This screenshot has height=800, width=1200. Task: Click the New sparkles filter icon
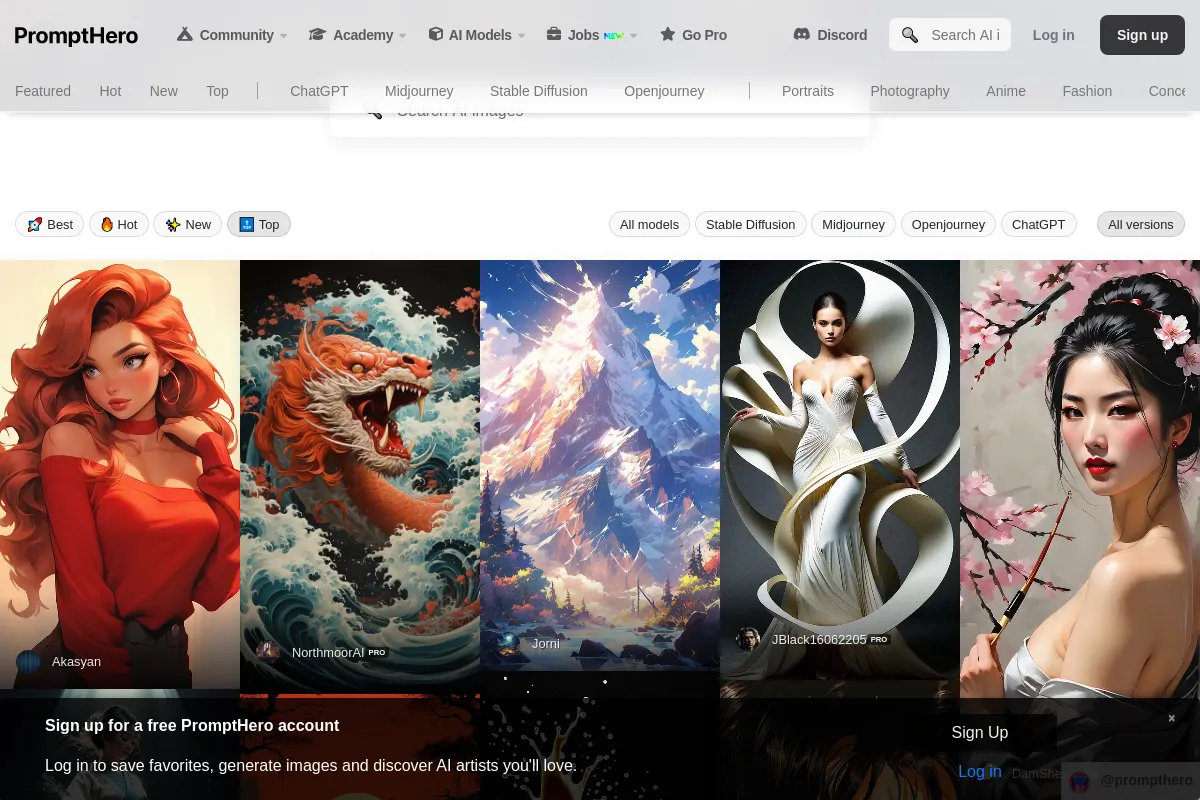tap(173, 224)
